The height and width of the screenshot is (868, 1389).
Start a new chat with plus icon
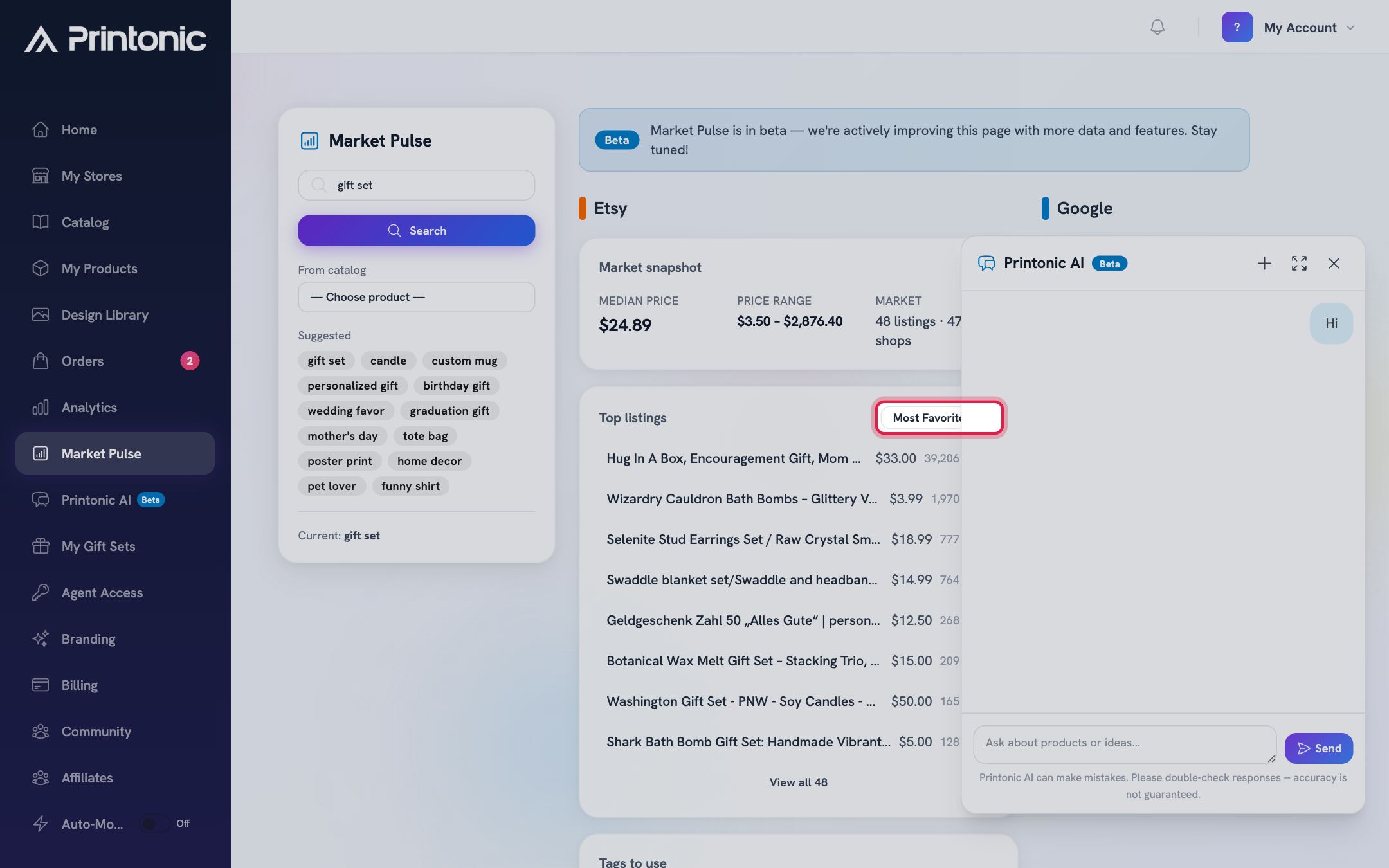(x=1264, y=264)
